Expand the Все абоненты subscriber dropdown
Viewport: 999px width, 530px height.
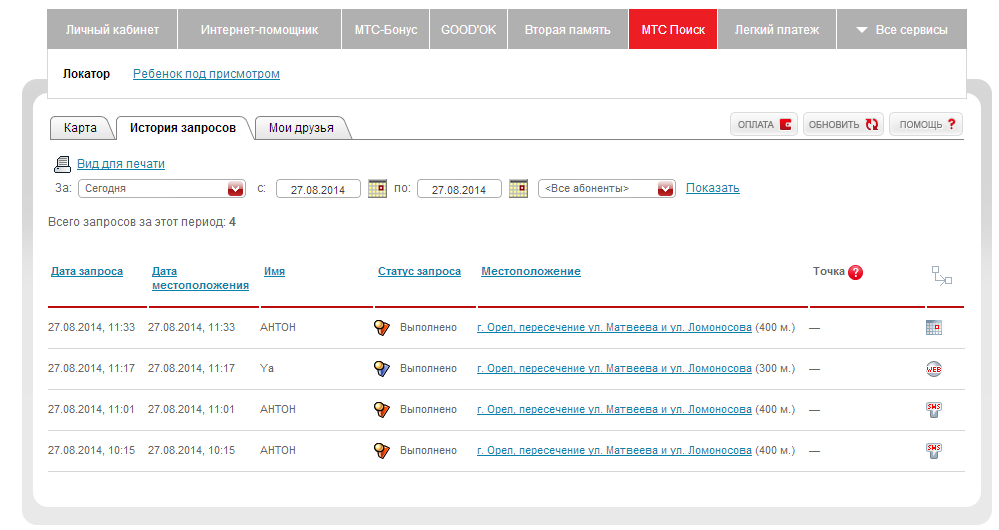[x=665, y=188]
